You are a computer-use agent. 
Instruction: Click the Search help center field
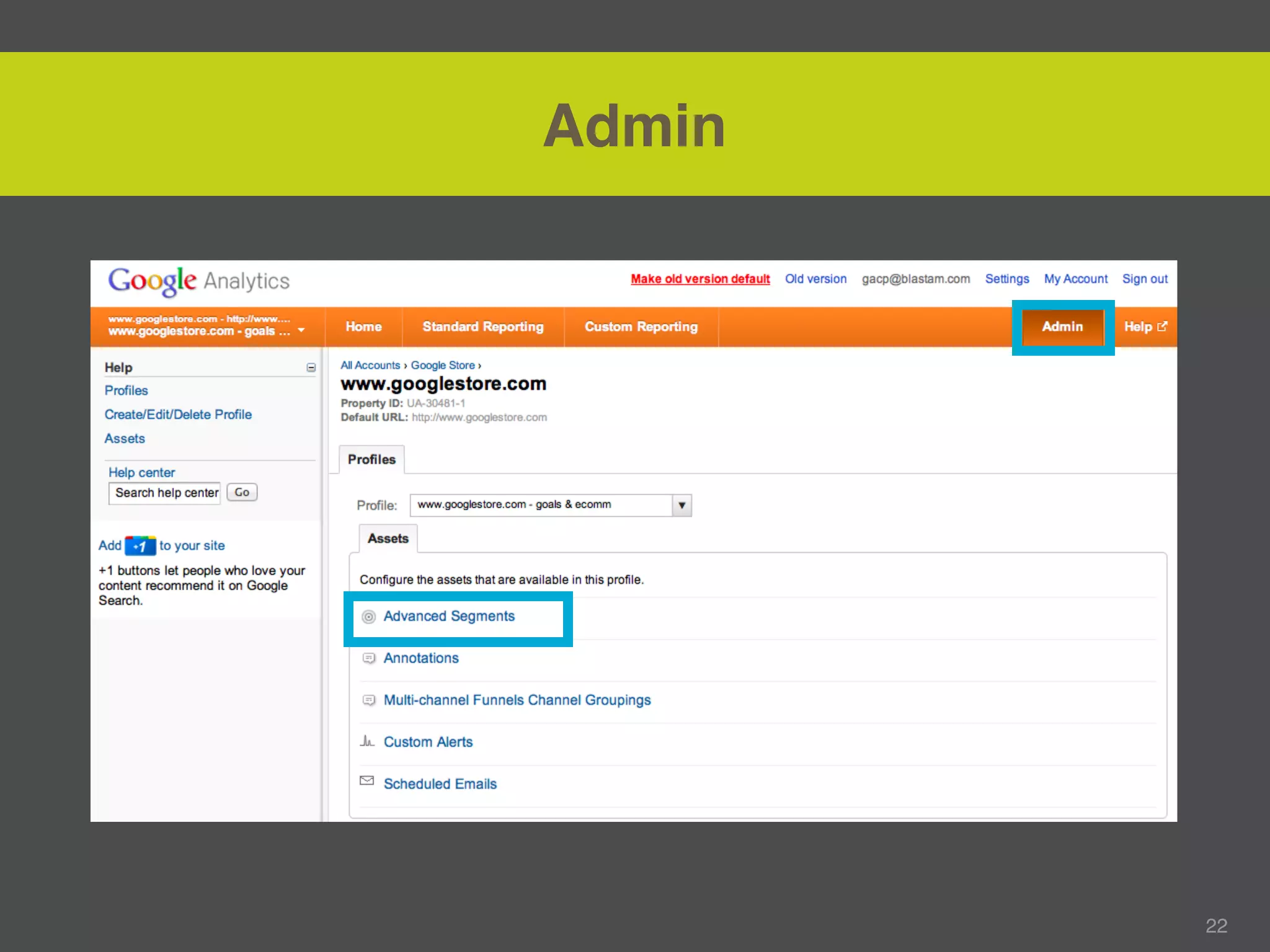165,493
